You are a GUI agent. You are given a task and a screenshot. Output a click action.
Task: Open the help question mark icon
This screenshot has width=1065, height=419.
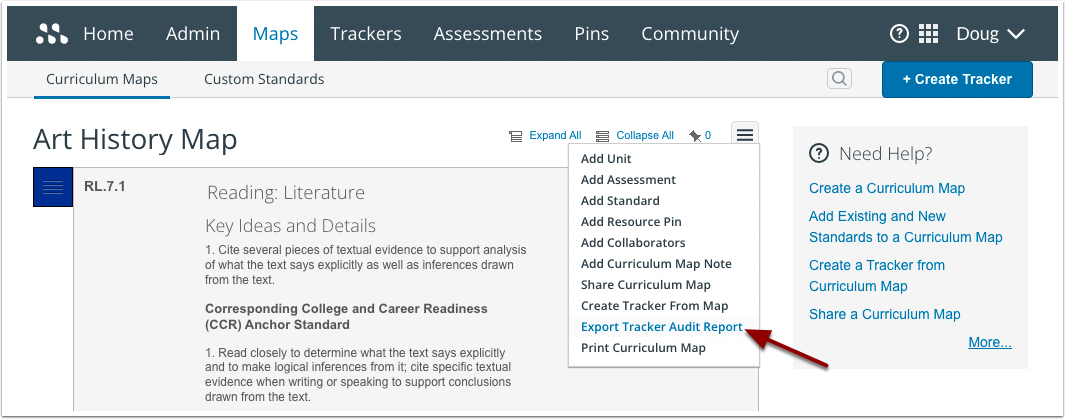pos(899,34)
